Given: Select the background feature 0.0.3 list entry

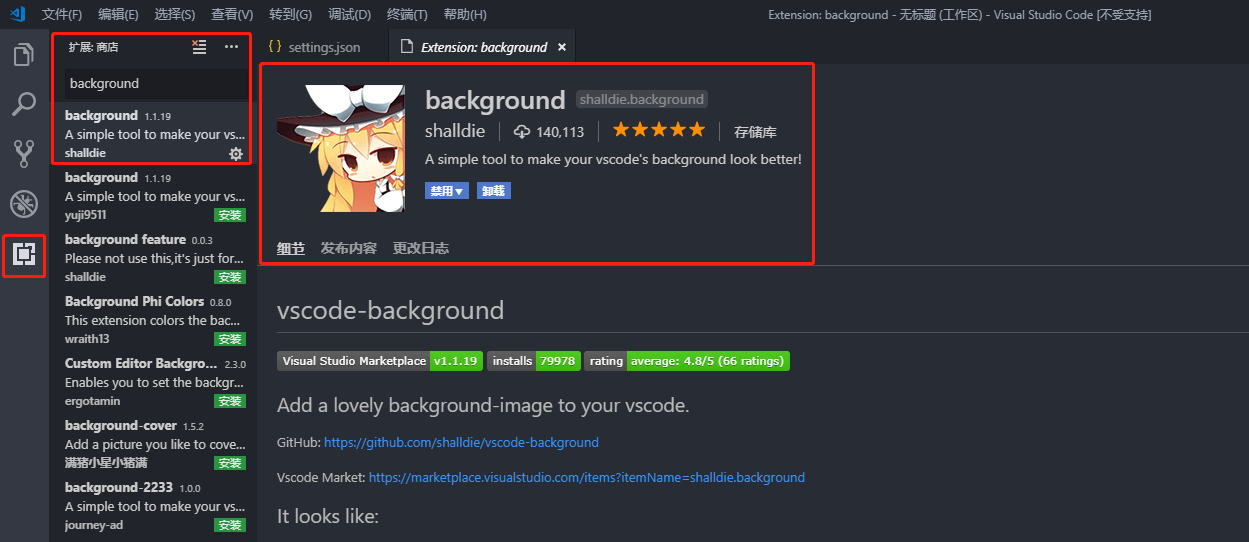Looking at the screenshot, I should [153, 257].
